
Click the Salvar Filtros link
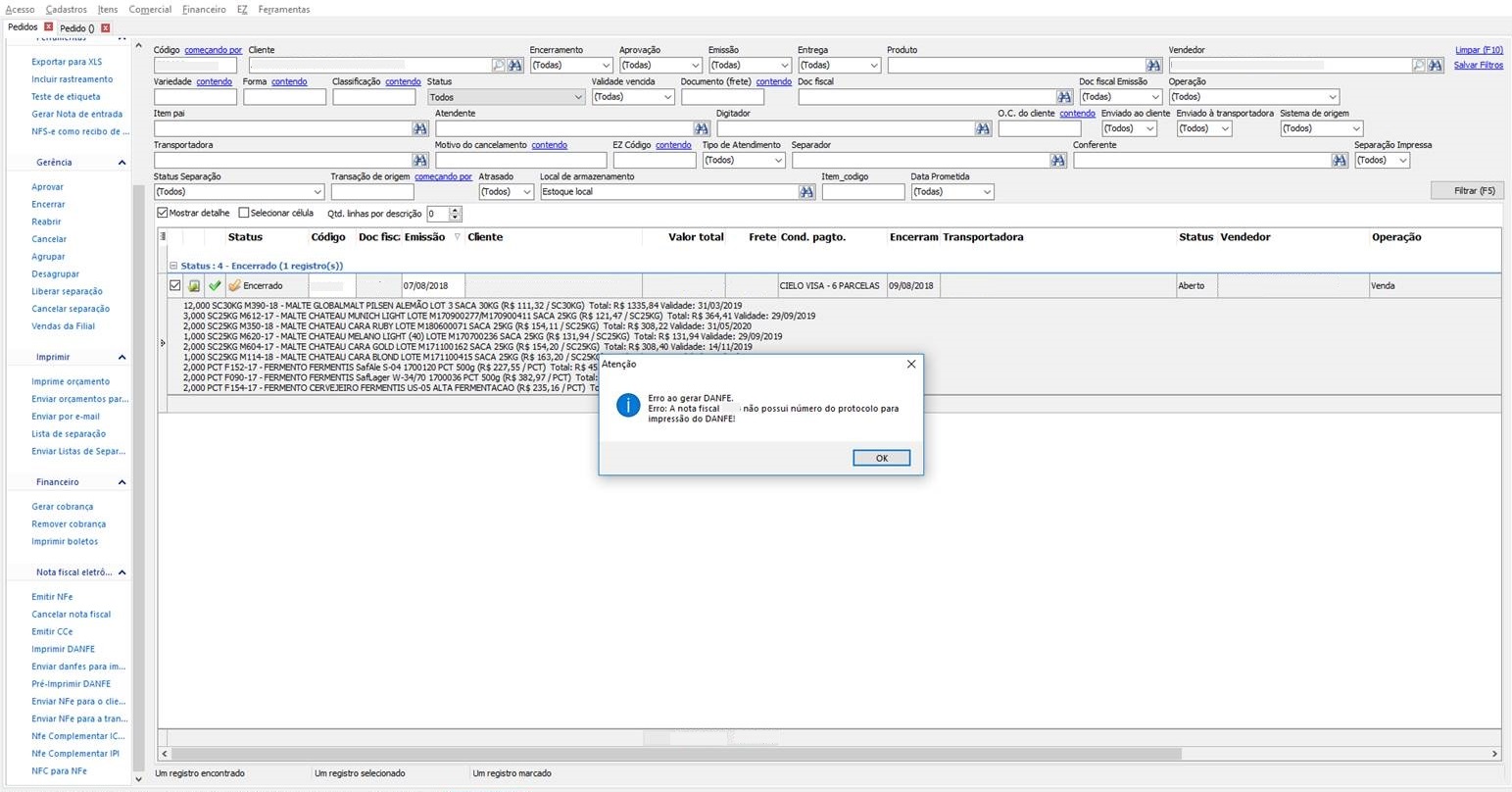(1478, 65)
